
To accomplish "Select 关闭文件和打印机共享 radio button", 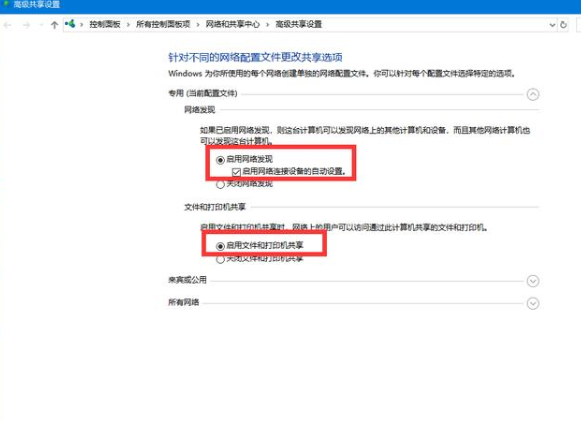I will click(220, 259).
